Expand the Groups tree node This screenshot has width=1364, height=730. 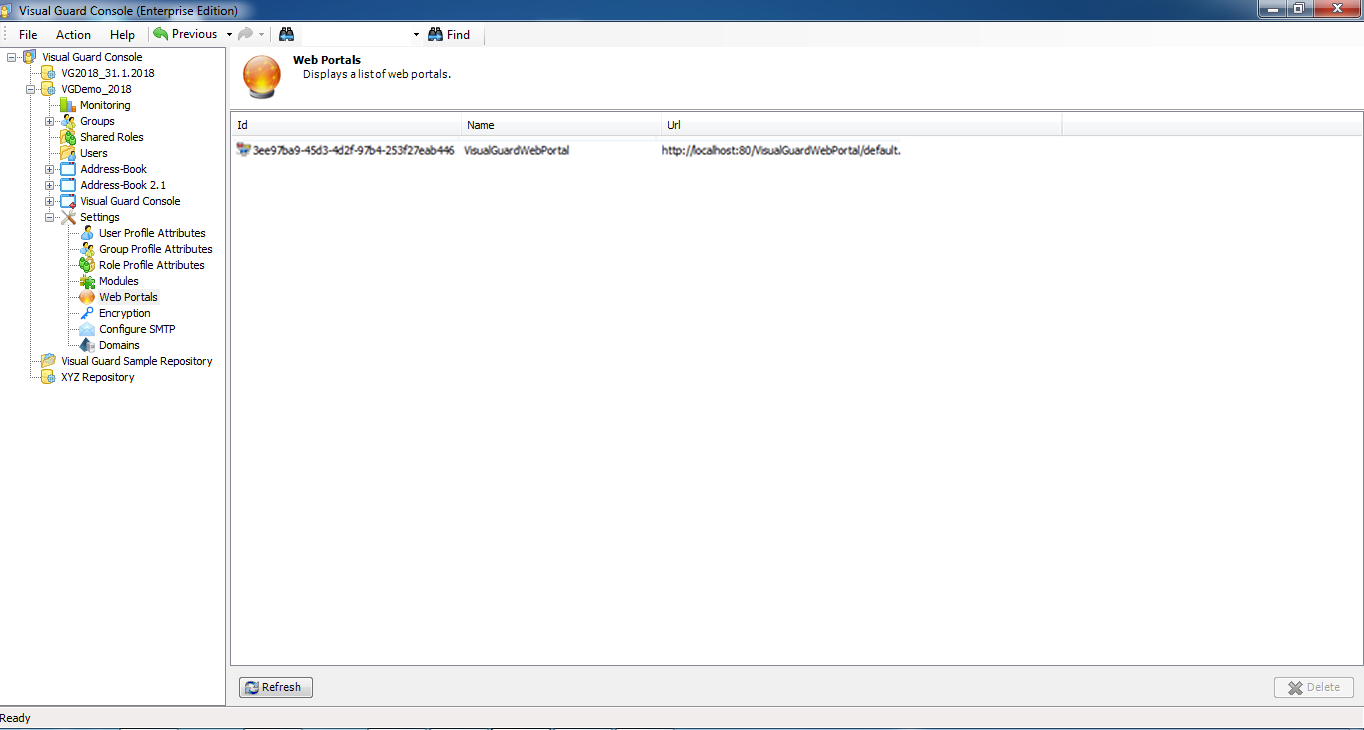[49, 121]
